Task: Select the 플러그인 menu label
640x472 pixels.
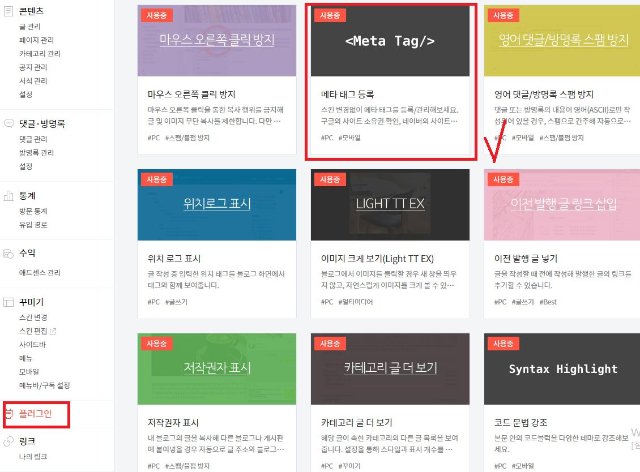Action: 36,414
